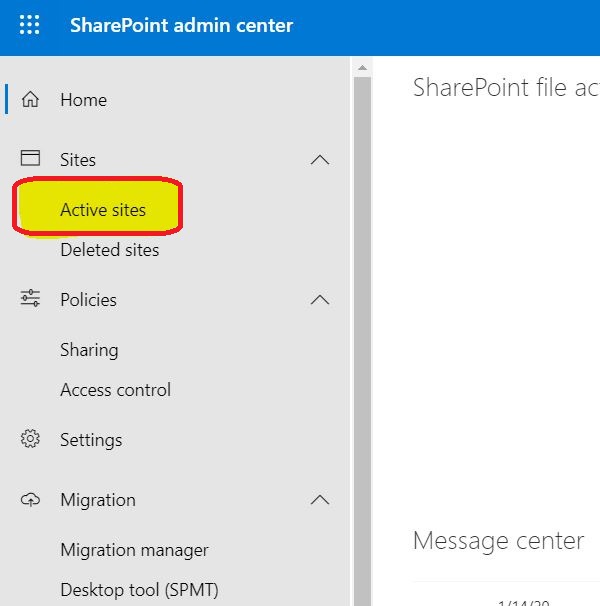This screenshot has width=600, height=606.
Task: Open Migration manager page
Action: pos(135,550)
